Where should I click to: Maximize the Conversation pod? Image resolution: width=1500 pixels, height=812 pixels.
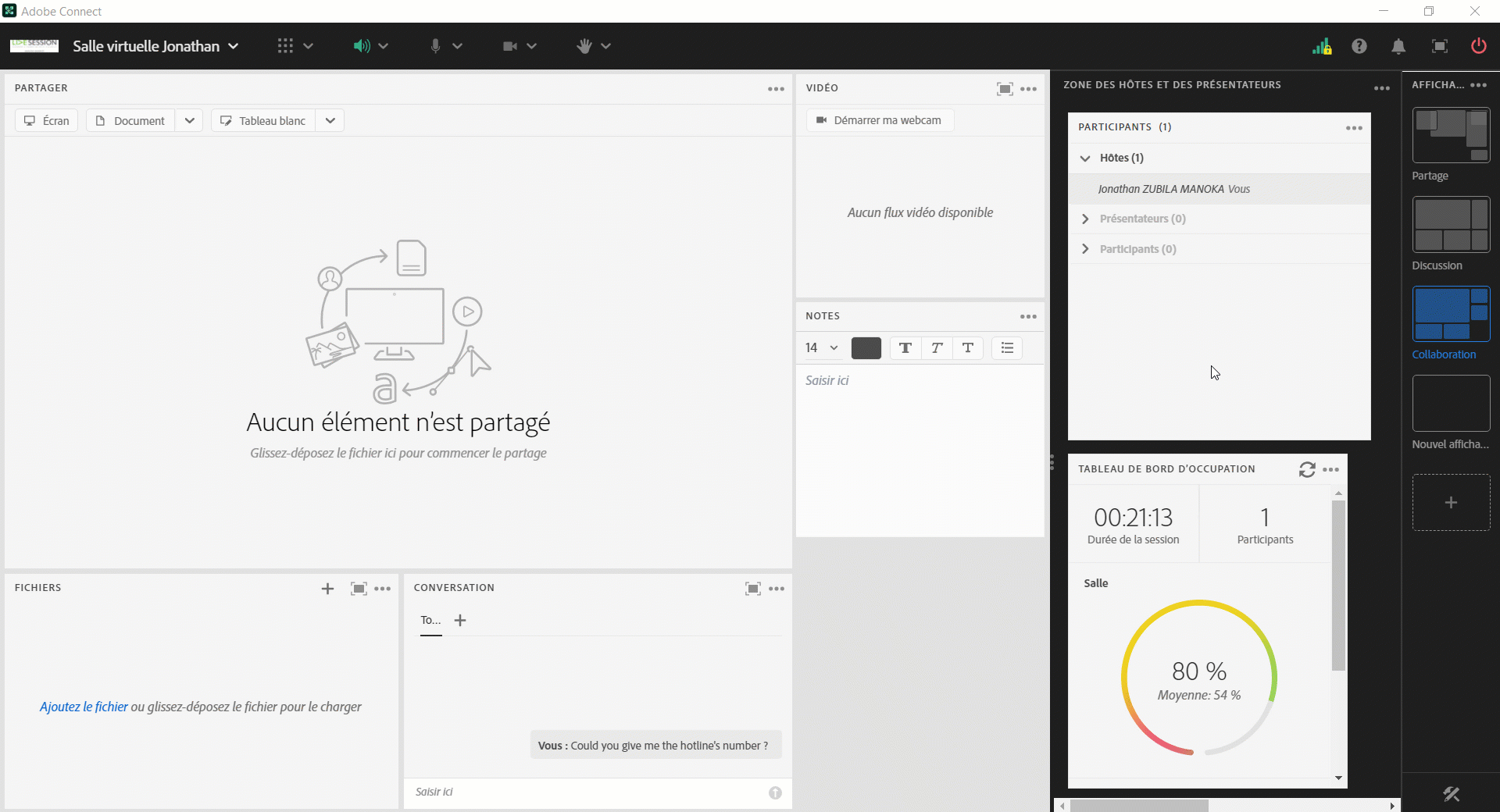pyautogui.click(x=752, y=589)
